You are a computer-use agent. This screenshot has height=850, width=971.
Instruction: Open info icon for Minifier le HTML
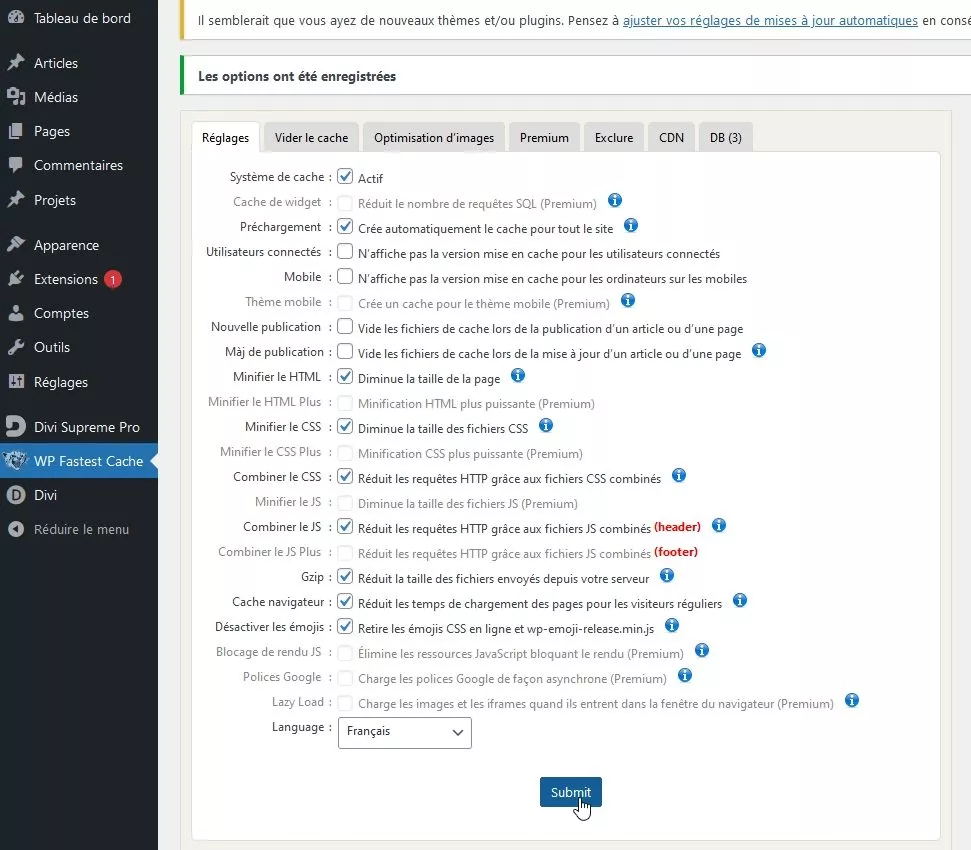click(518, 375)
